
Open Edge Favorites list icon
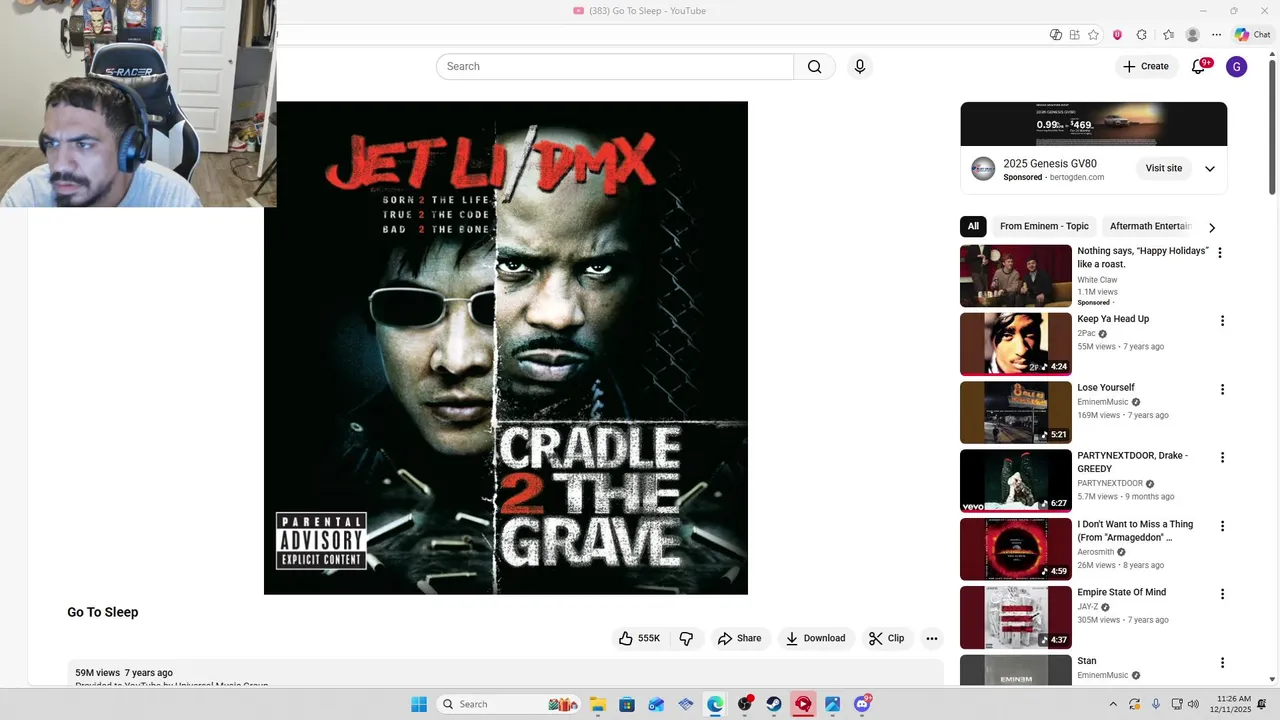(1168, 35)
